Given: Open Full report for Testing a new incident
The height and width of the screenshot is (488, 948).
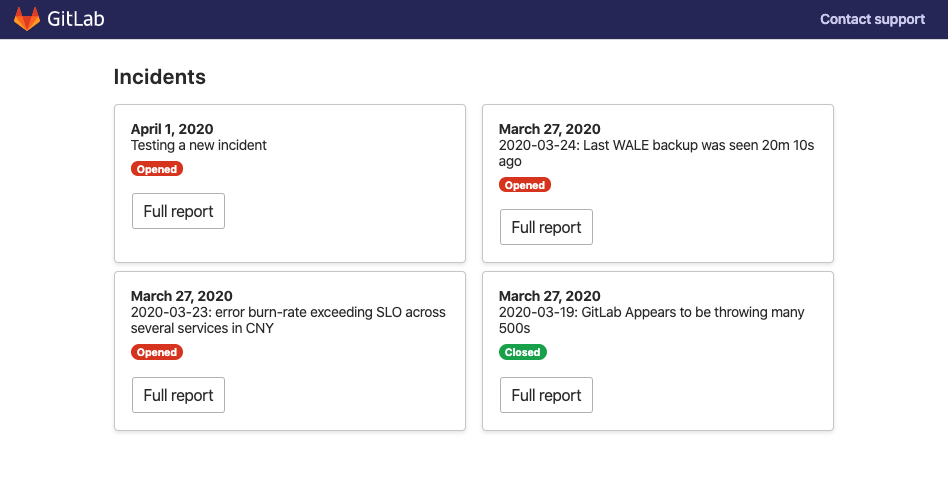Looking at the screenshot, I should coord(178,211).
